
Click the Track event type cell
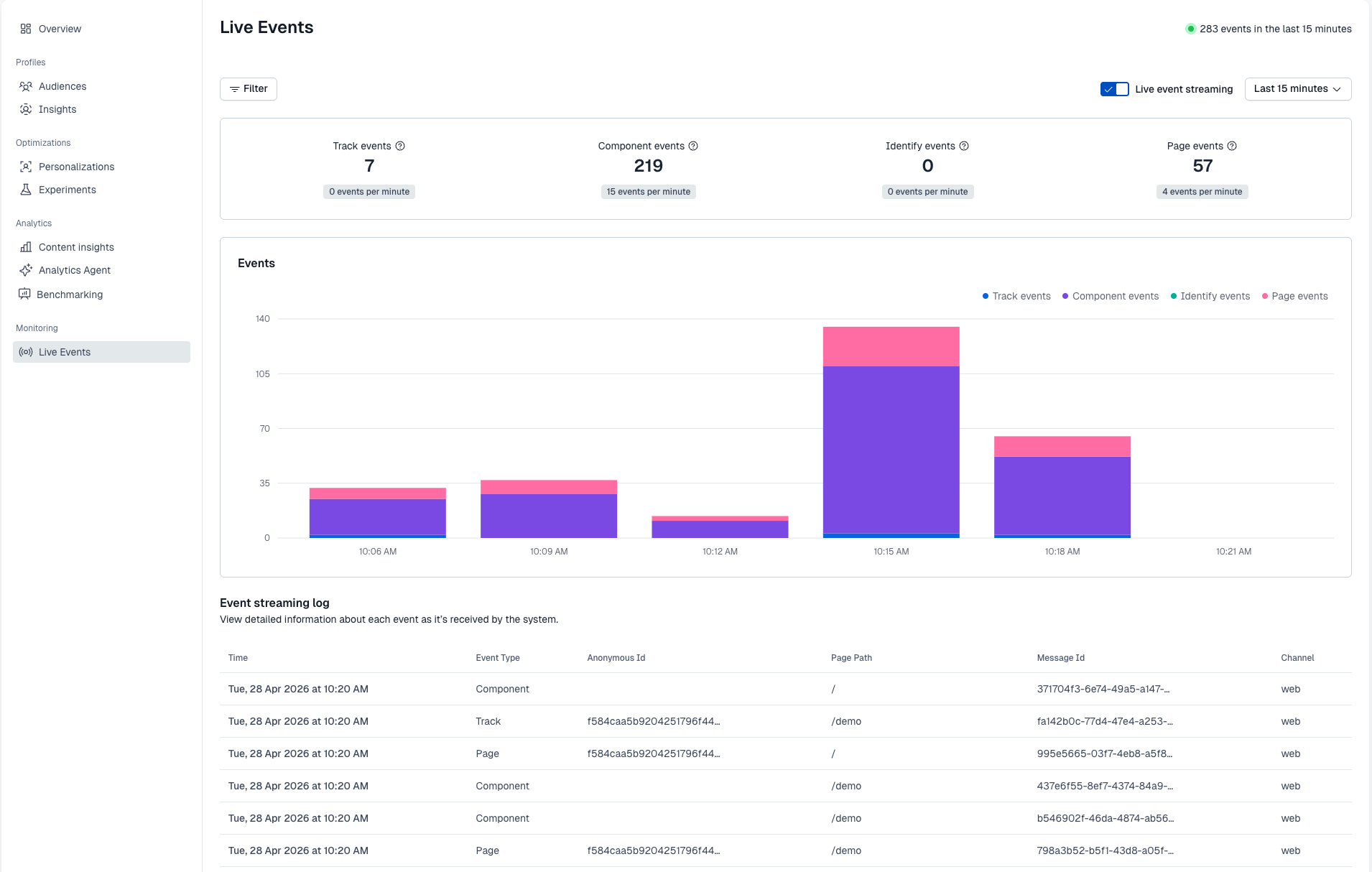point(488,721)
